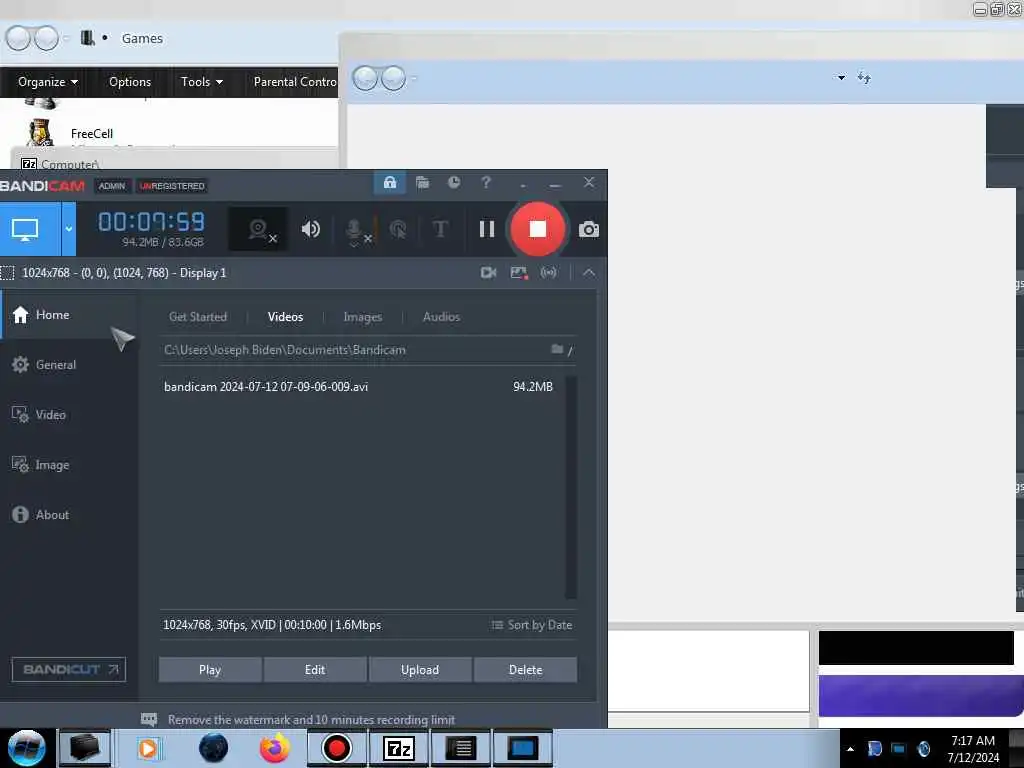Toggle speaker sound recording

(311, 229)
